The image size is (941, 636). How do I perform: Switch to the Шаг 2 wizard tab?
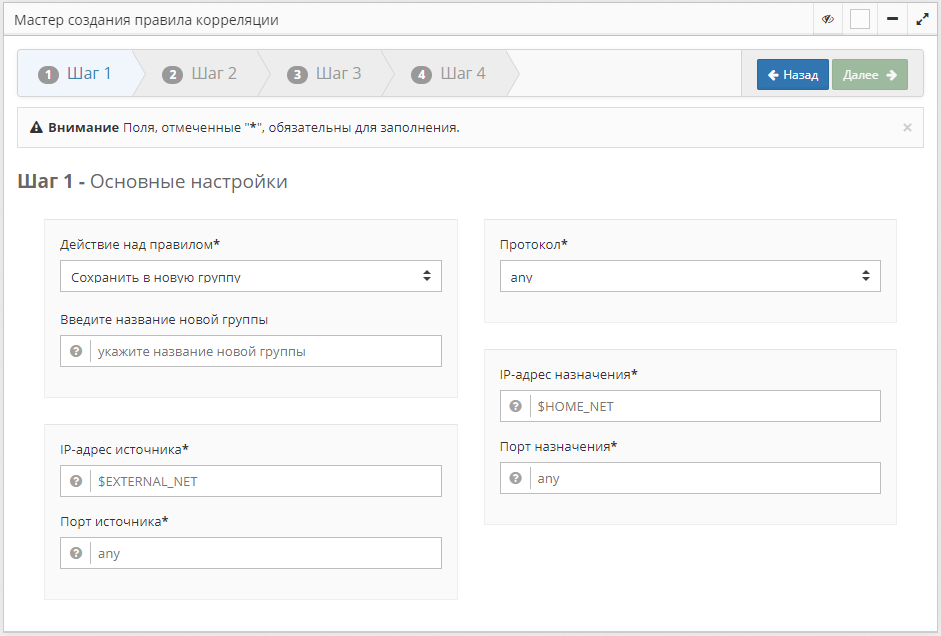pos(200,74)
